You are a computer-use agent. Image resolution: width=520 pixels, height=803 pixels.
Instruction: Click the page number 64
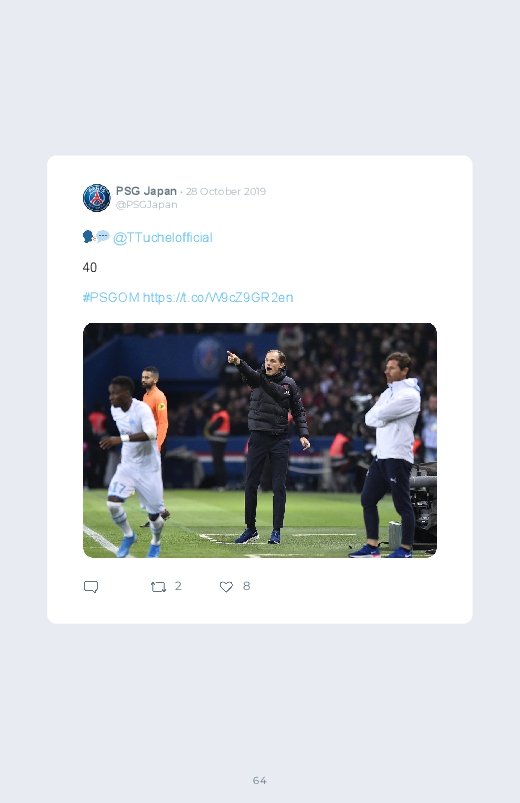click(260, 780)
